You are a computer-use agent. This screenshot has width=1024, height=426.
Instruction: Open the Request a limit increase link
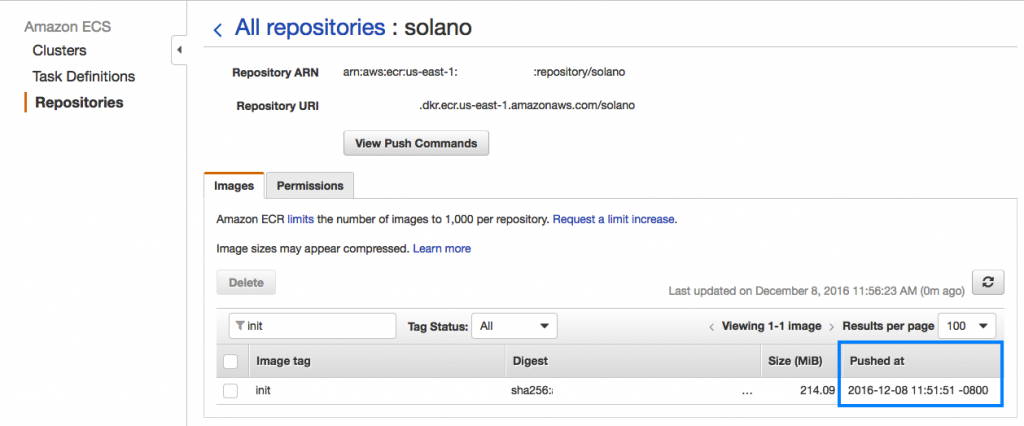tap(614, 218)
